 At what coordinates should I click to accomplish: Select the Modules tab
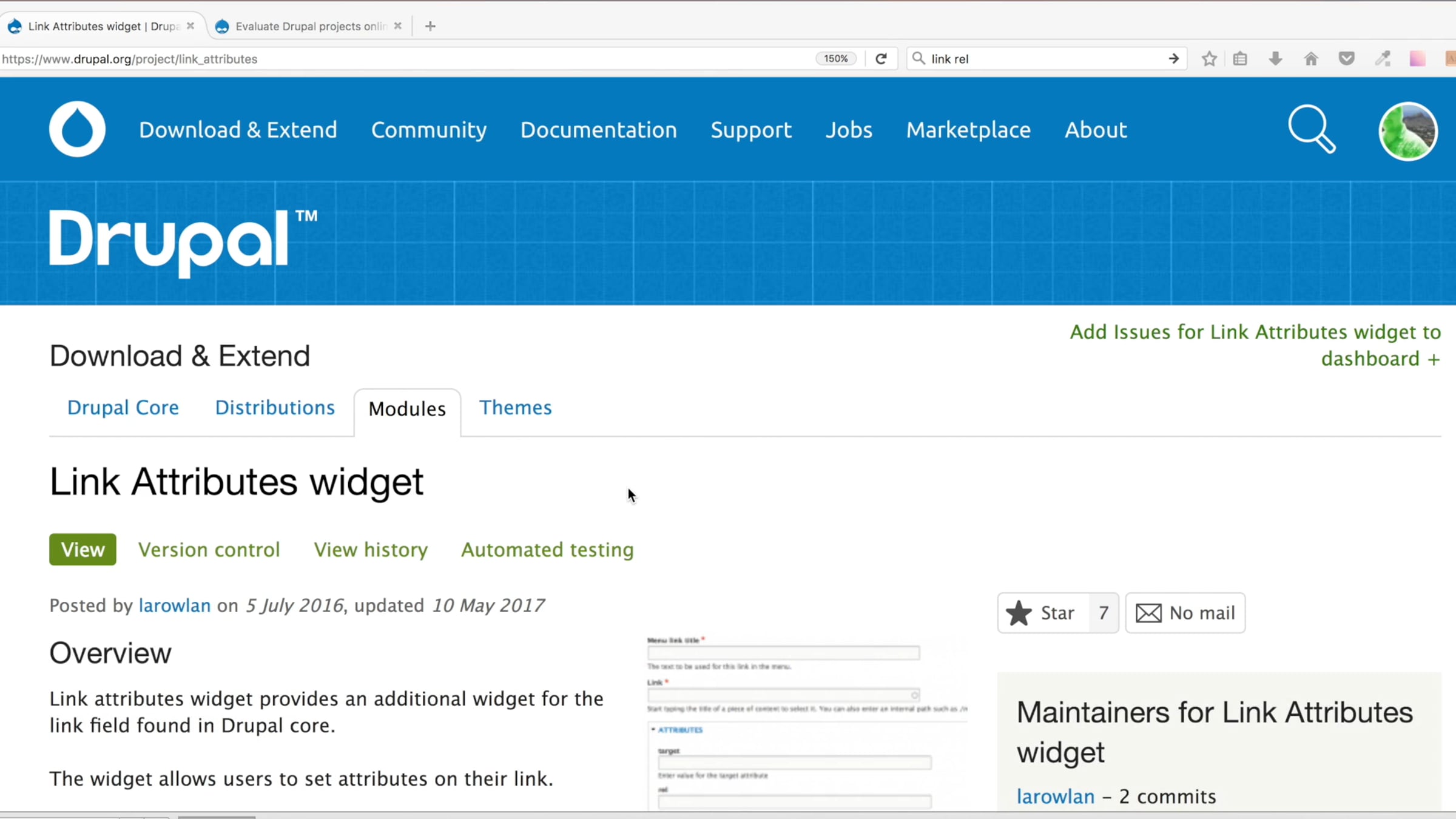tap(407, 409)
